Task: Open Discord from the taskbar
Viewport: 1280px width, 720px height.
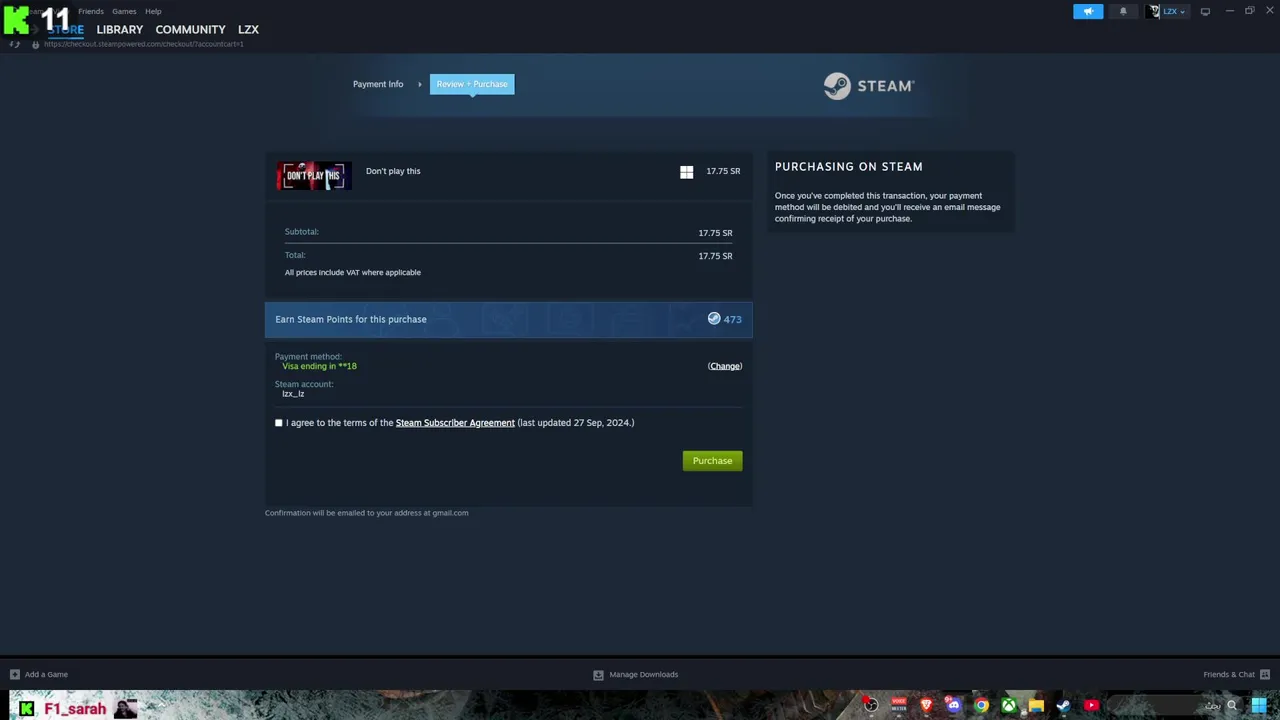Action: pos(953,705)
